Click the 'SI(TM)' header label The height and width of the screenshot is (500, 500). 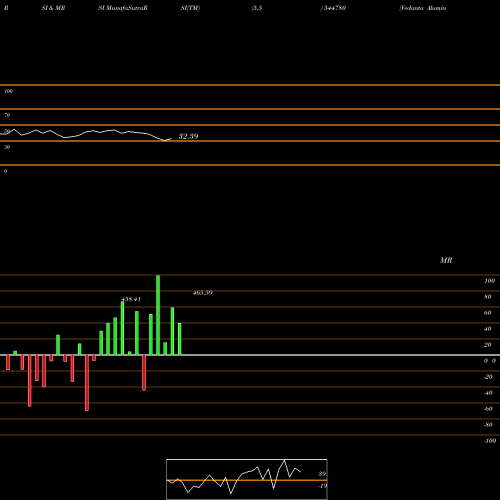tap(190, 8)
